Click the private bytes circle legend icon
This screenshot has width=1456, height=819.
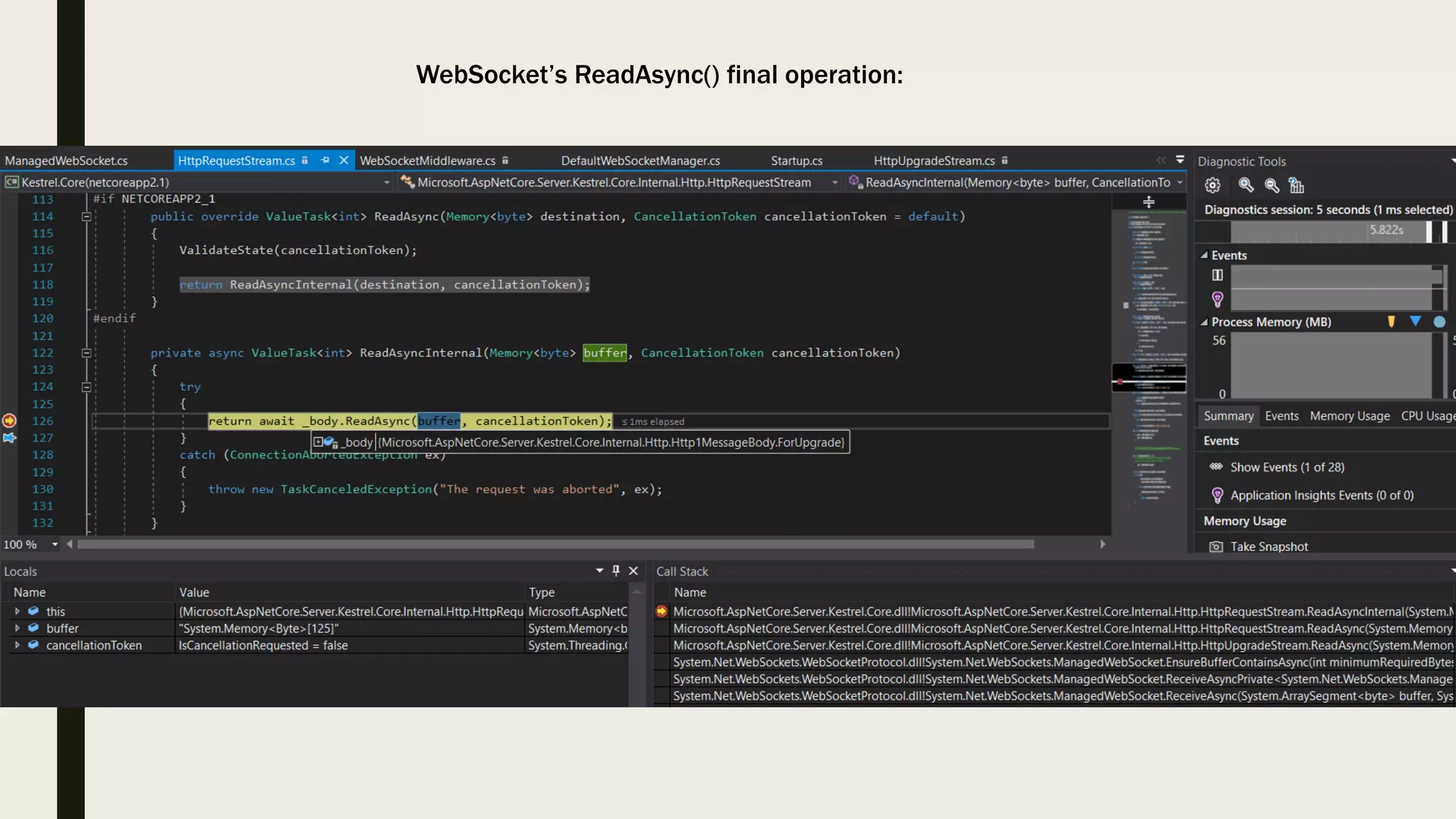pos(1440,321)
